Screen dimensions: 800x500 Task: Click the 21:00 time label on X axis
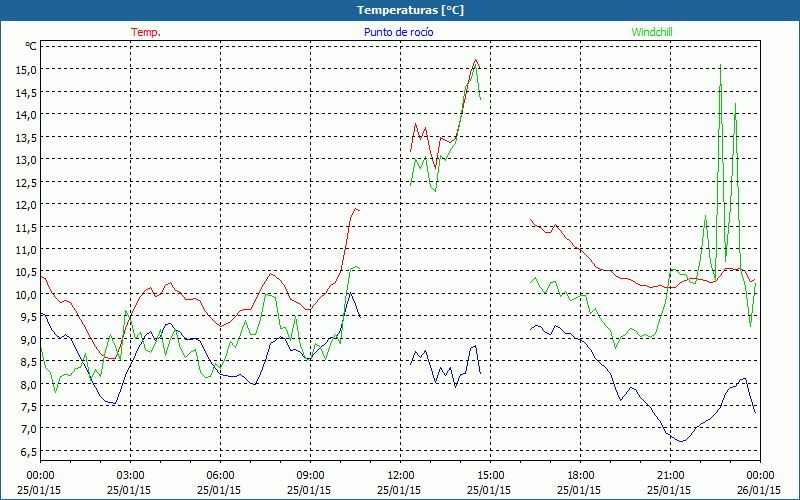click(x=670, y=476)
